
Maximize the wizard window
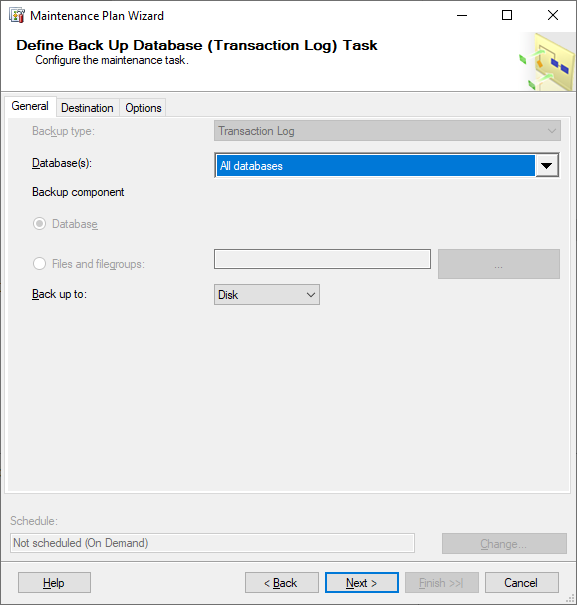tap(507, 16)
